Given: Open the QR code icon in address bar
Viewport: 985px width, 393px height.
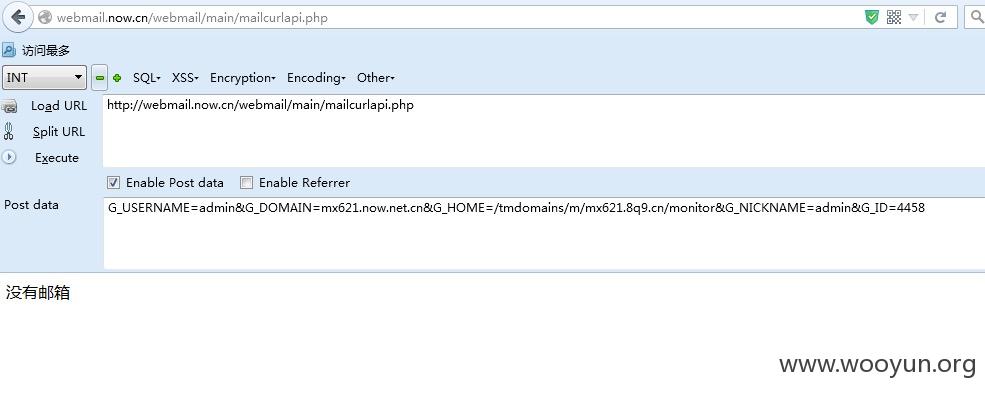Looking at the screenshot, I should 893,18.
